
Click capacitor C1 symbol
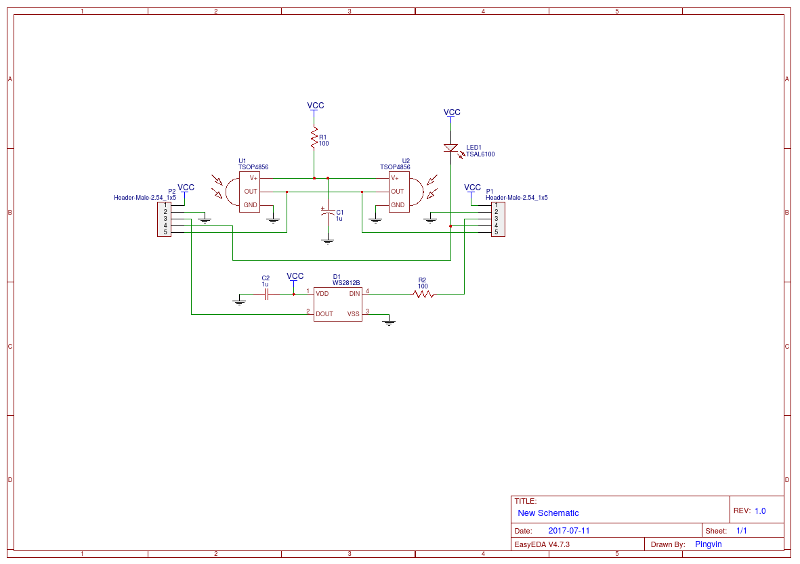[327, 213]
